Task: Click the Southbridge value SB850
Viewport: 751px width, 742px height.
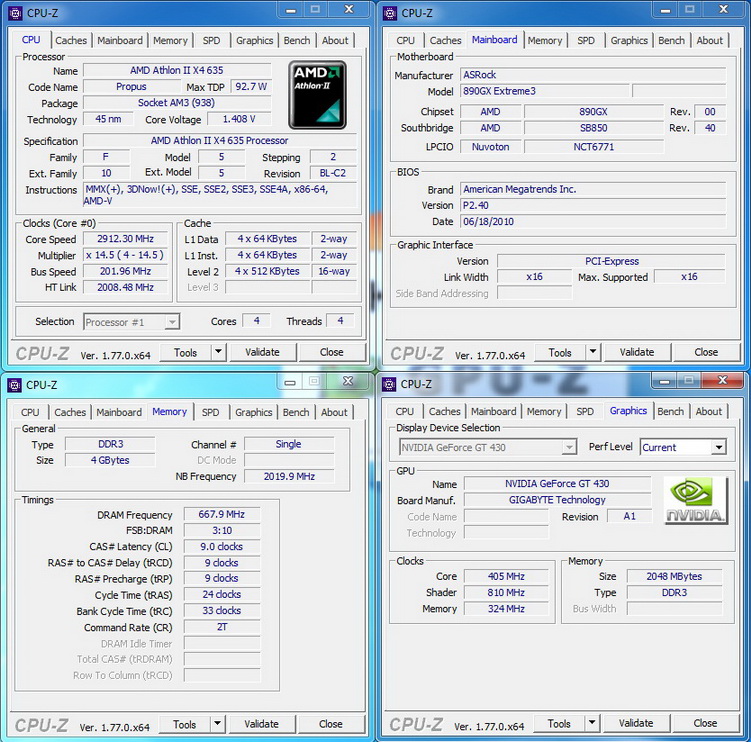Action: (594, 128)
